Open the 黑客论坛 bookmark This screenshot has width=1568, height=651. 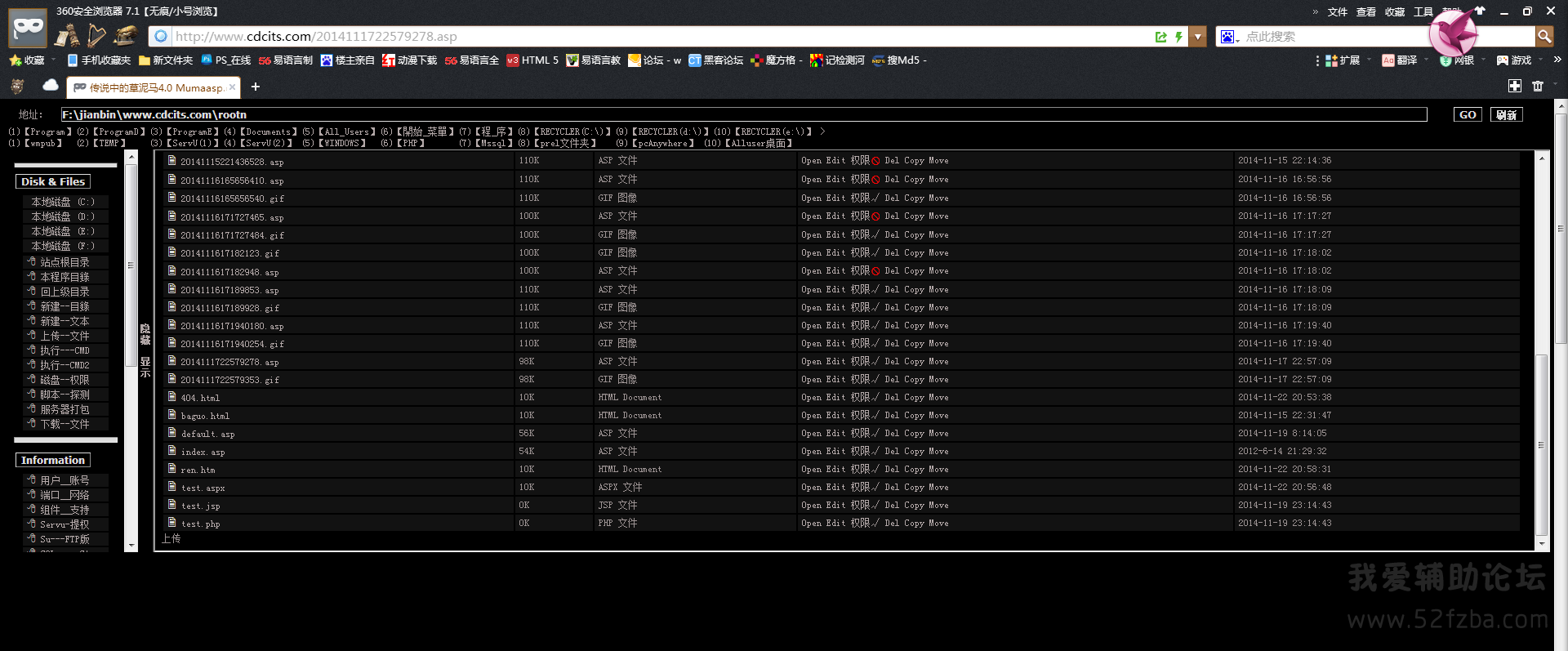715,60
